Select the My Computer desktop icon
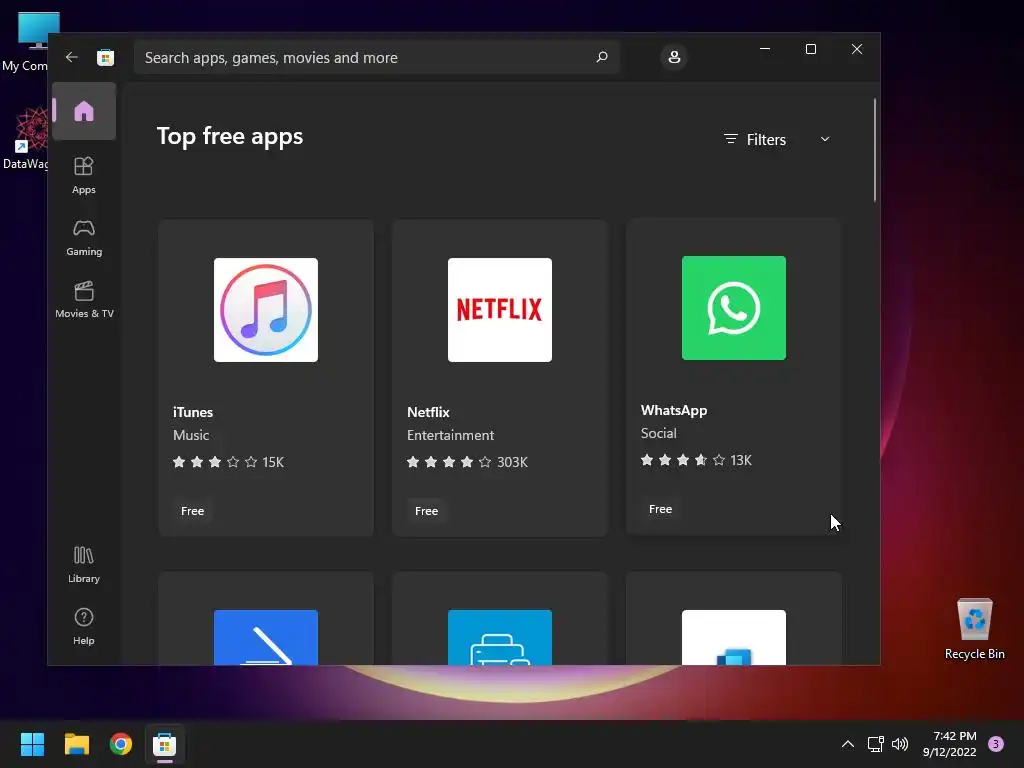 click(x=25, y=41)
